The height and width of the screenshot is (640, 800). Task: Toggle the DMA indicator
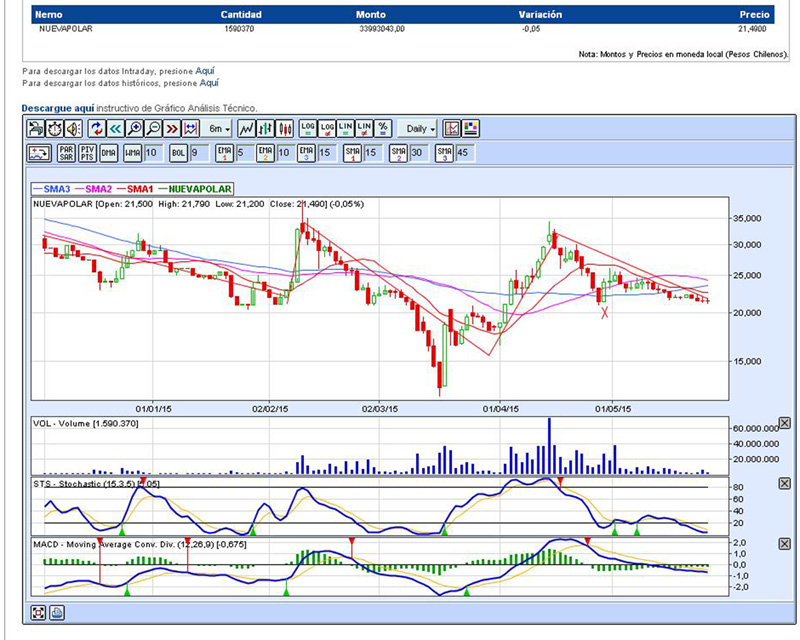[x=108, y=153]
